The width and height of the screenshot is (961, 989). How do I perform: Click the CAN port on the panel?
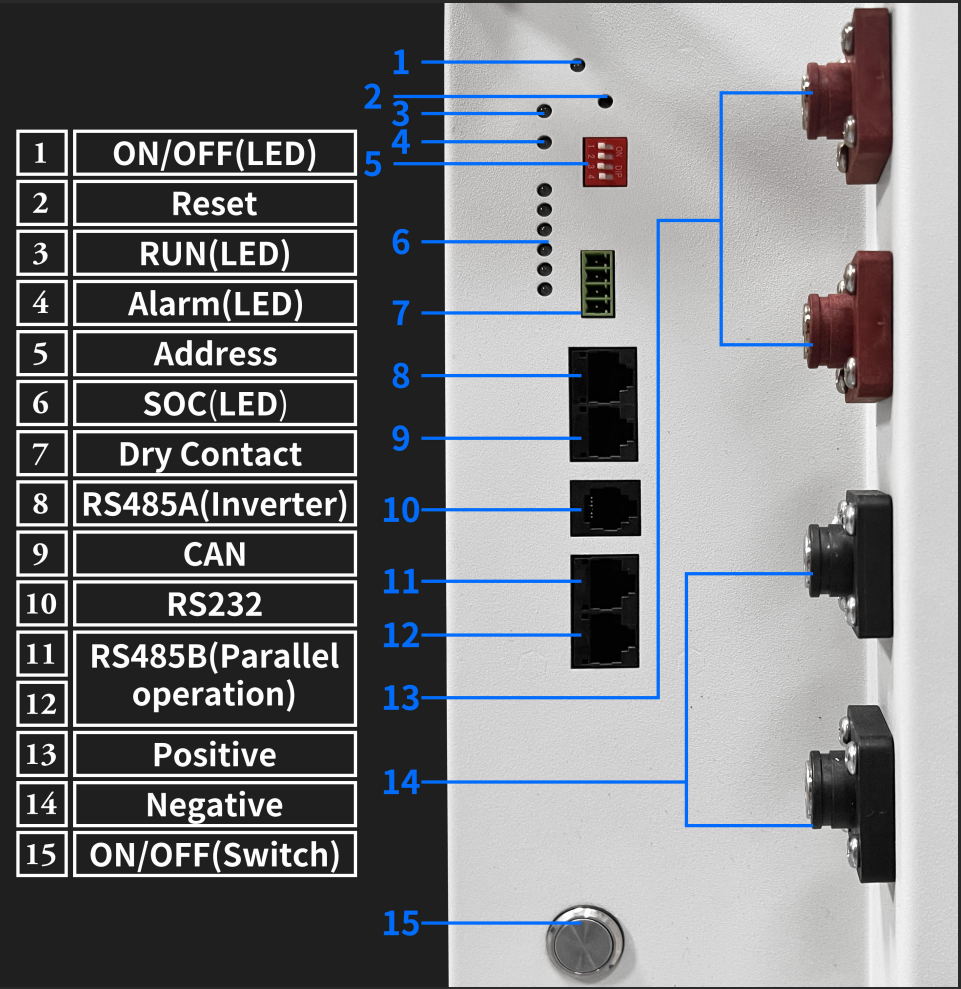tap(604, 433)
